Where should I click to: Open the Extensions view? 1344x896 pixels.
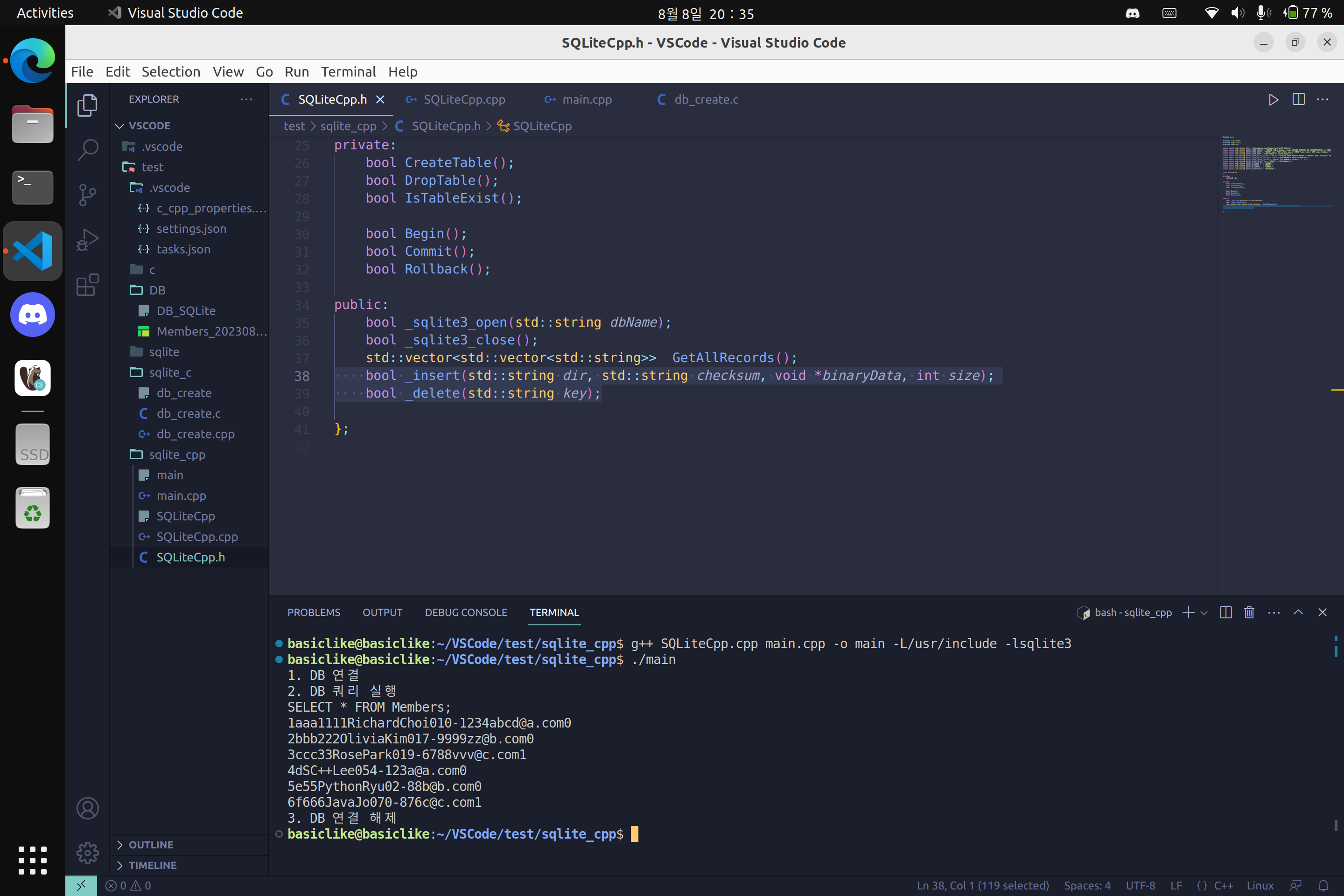(x=87, y=285)
